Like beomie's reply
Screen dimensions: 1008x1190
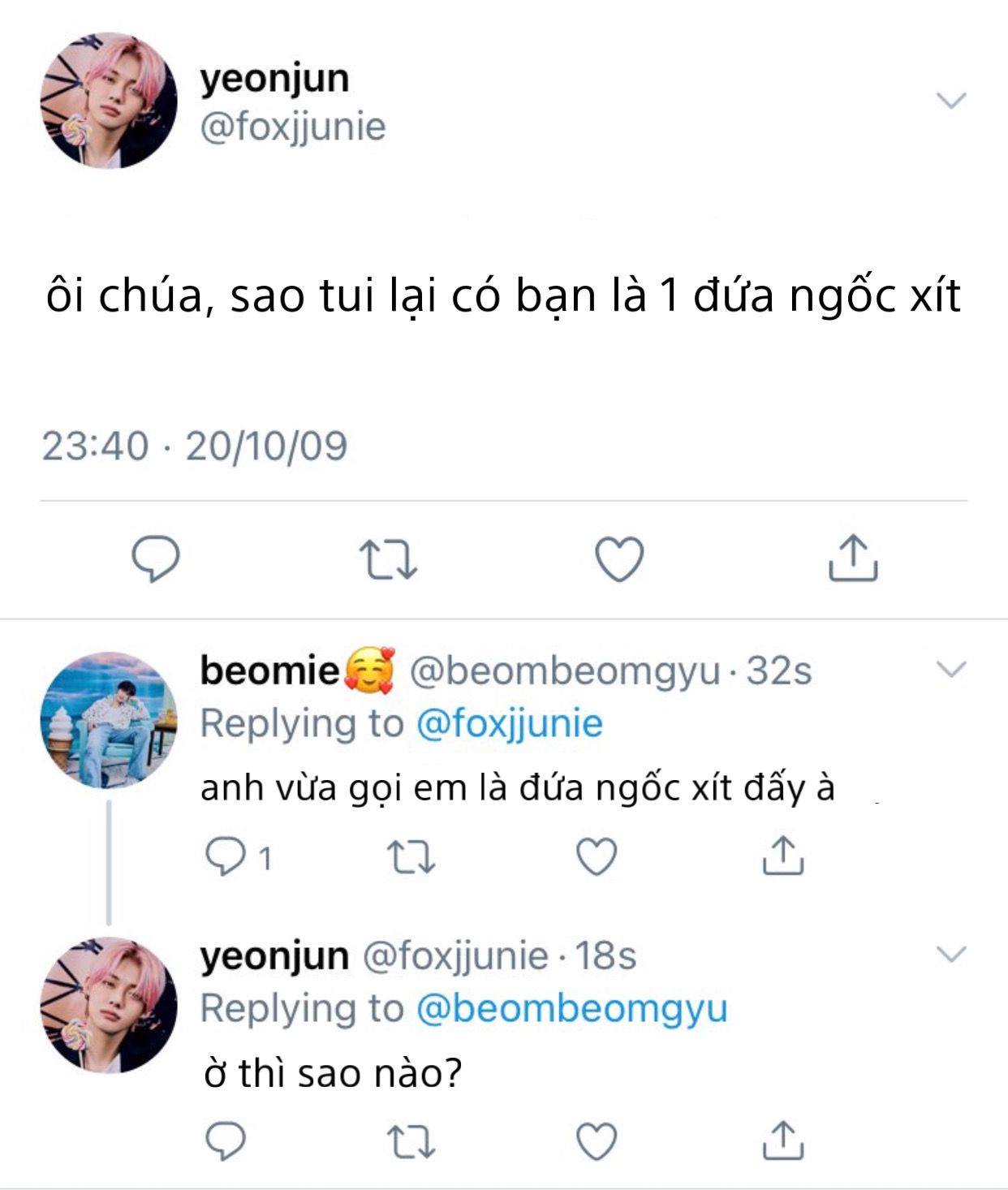coord(597,856)
